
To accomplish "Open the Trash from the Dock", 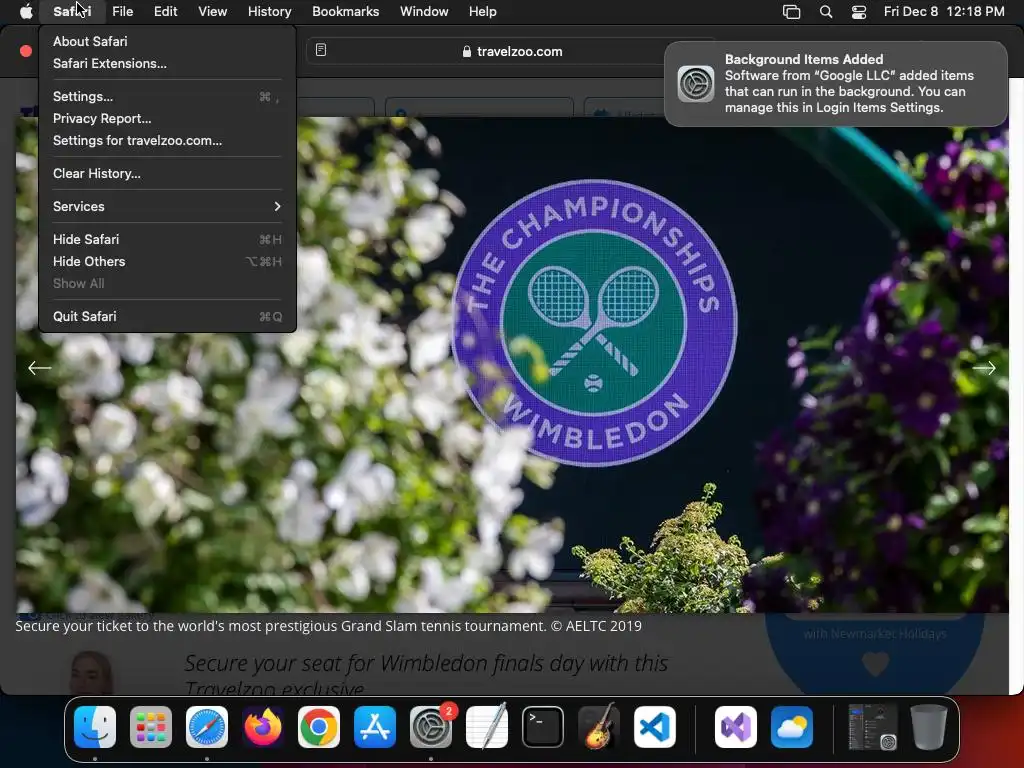I will (x=929, y=727).
